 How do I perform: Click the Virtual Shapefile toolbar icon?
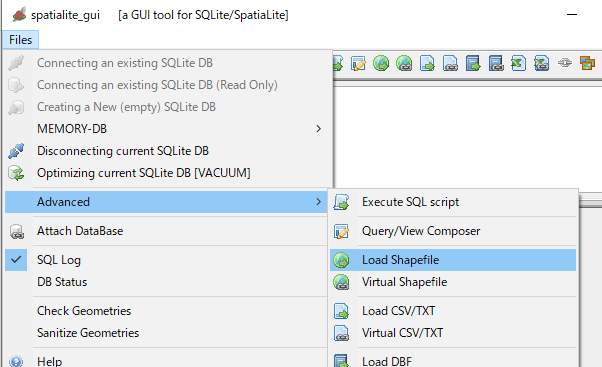404,63
